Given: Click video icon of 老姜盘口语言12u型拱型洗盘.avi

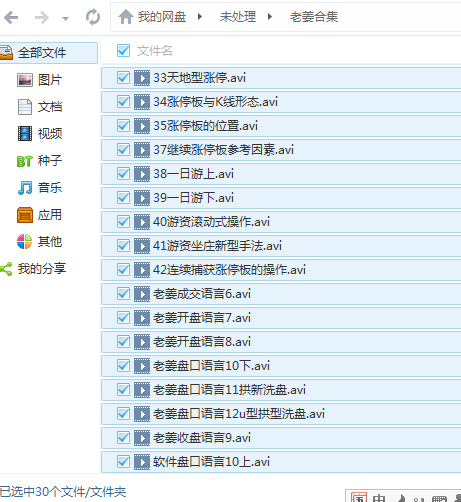Looking at the screenshot, I should [142, 414].
